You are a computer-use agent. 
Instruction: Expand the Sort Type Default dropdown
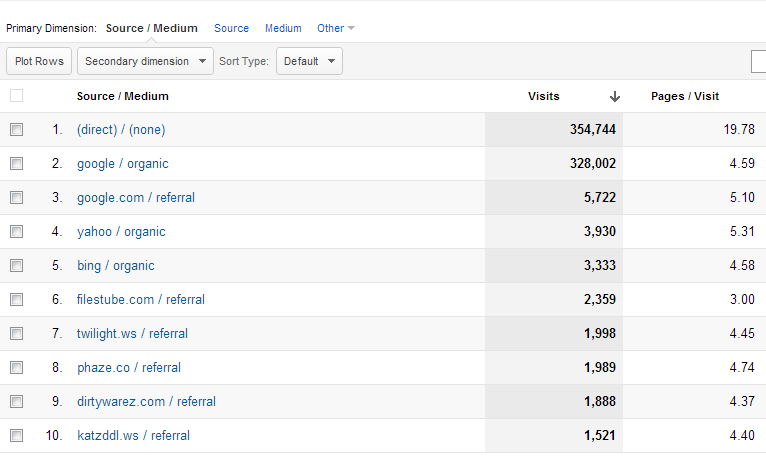pos(309,61)
